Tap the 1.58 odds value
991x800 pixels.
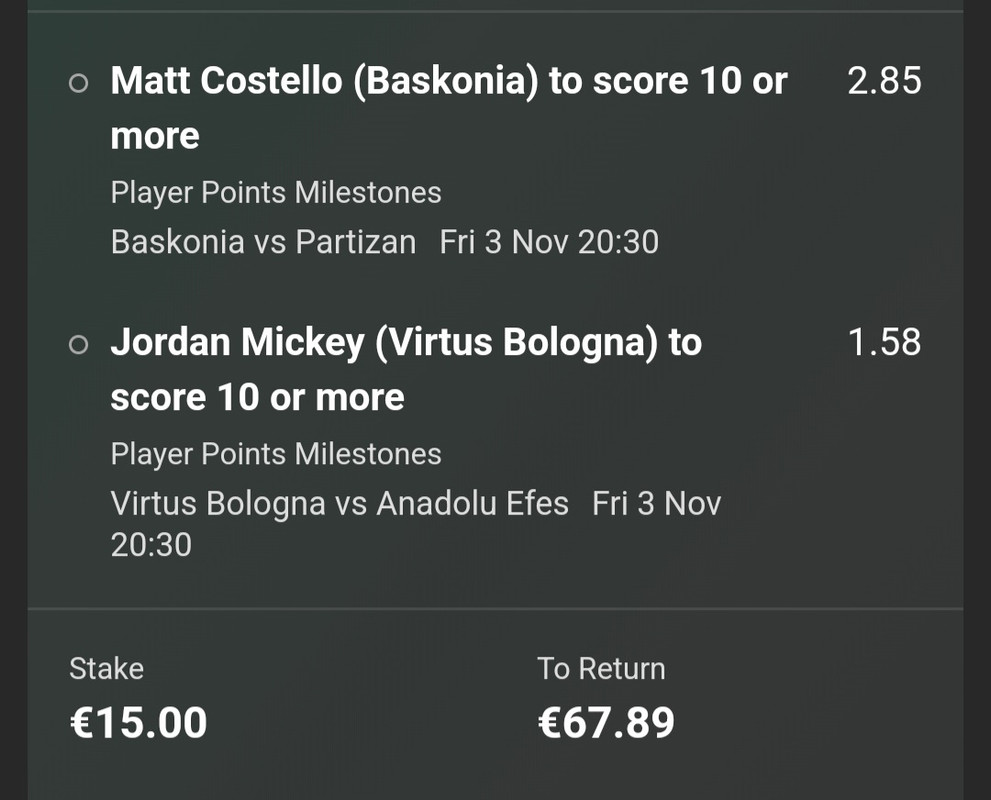pyautogui.click(x=884, y=343)
